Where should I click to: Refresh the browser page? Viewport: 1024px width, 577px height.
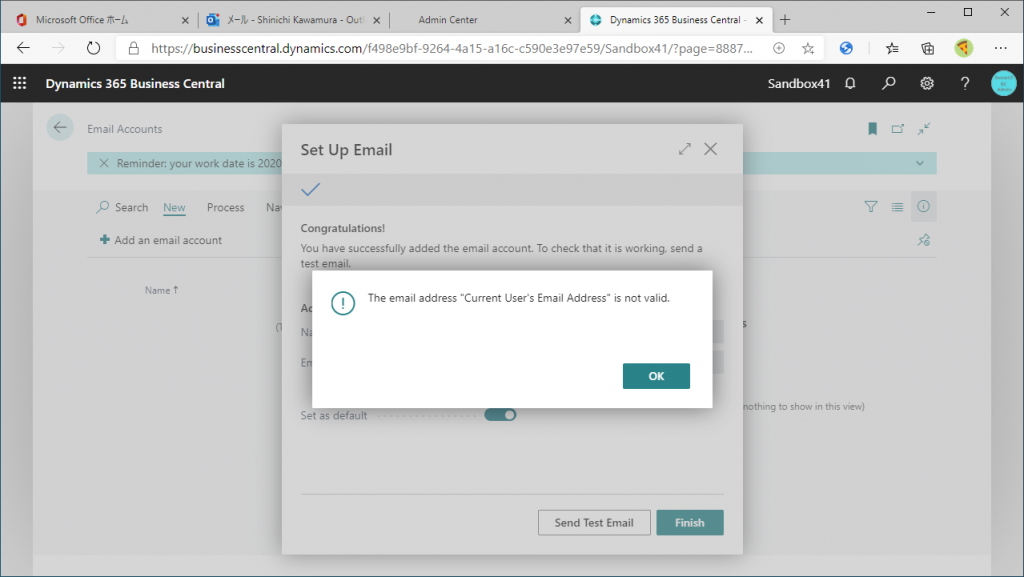click(93, 48)
